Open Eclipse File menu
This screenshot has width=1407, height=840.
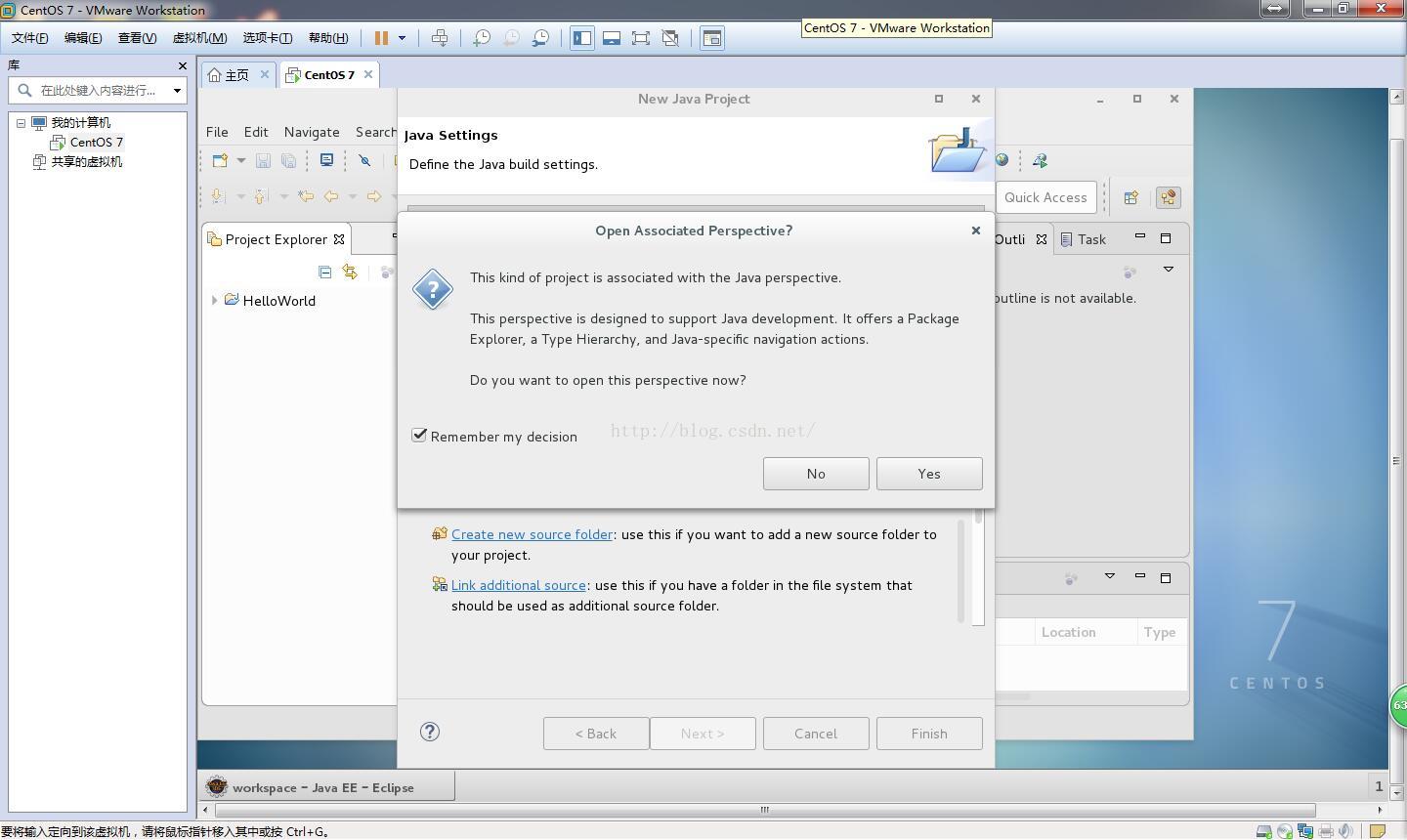[x=217, y=132]
